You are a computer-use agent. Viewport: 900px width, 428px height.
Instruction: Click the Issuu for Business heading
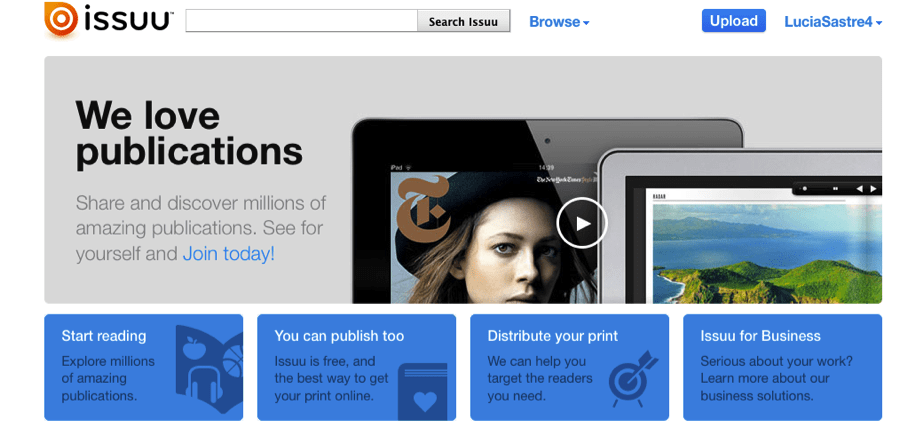761,336
